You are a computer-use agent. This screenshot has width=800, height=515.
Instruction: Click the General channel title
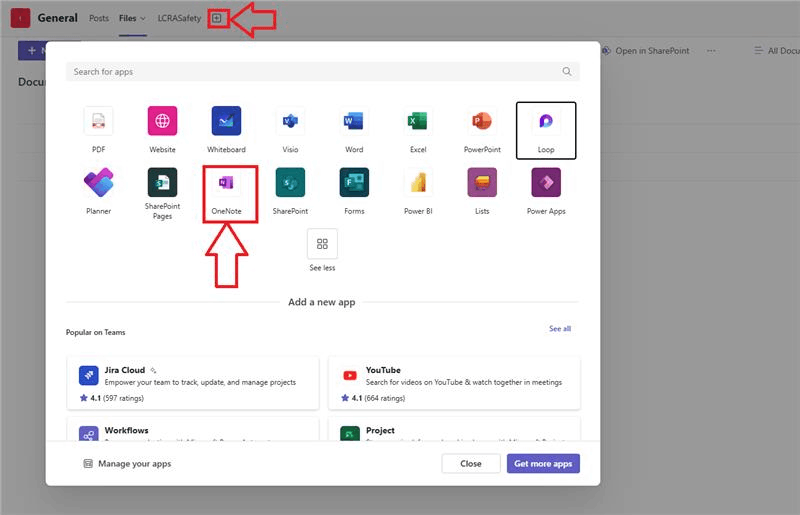pos(58,18)
